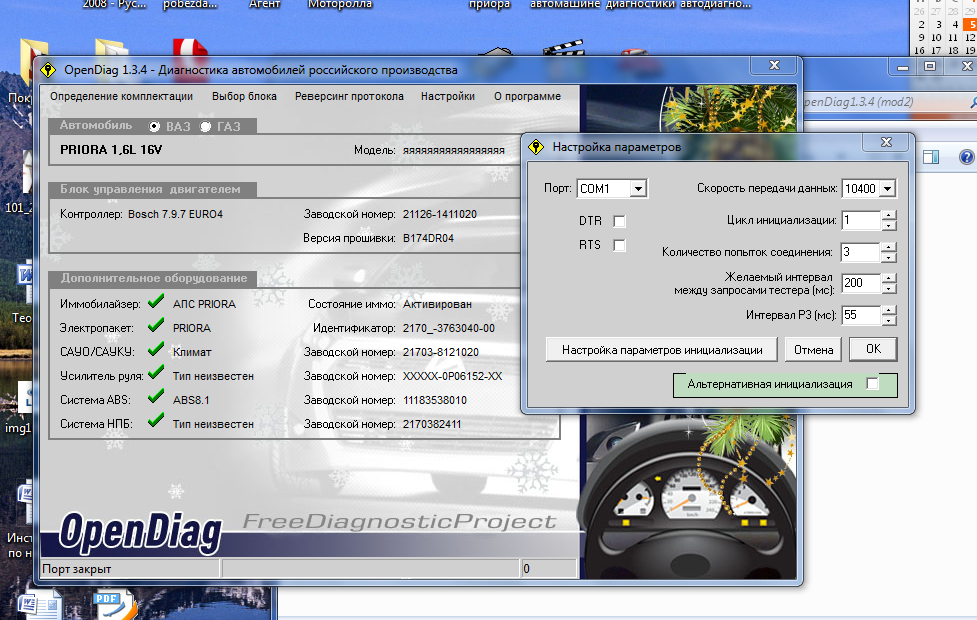Decrease Цикл инициализации with the down arrow
The height and width of the screenshot is (620, 977).
click(889, 225)
